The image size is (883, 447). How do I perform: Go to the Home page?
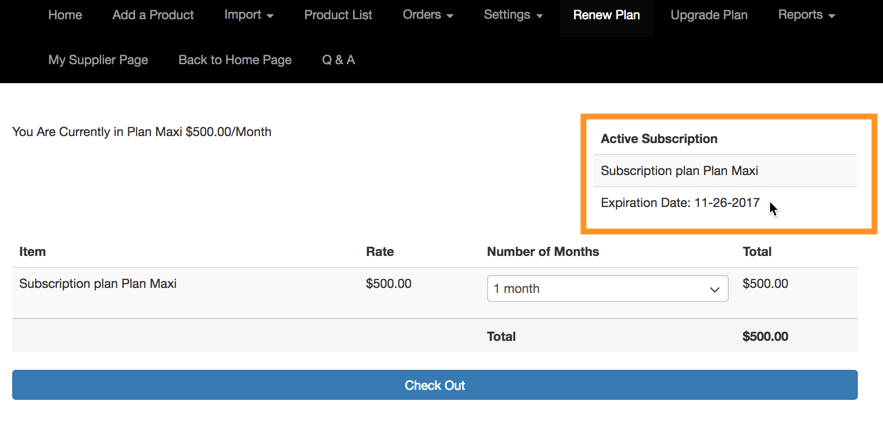click(65, 15)
